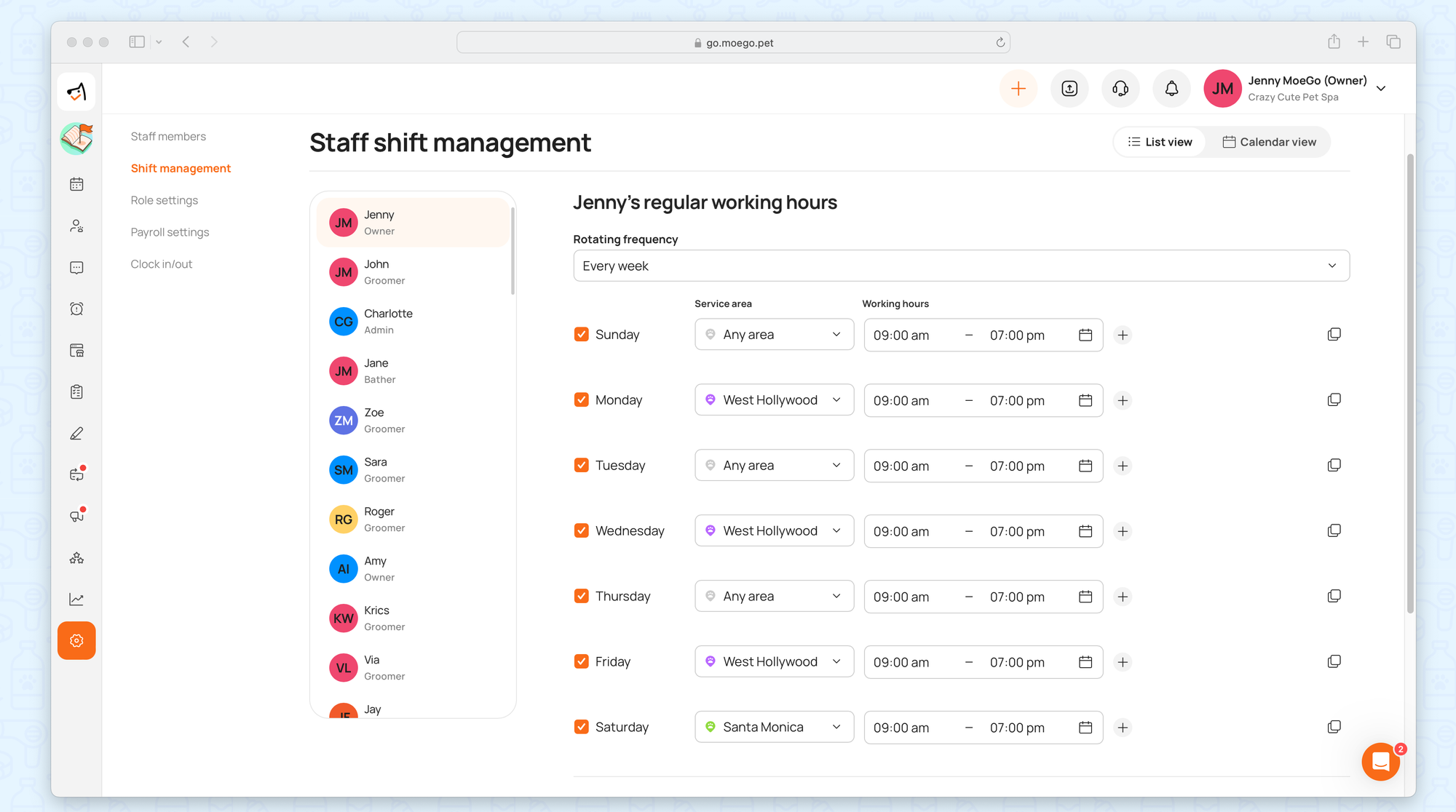The height and width of the screenshot is (812, 1456).
Task: Expand the Rotating frequency dropdown
Action: [961, 266]
